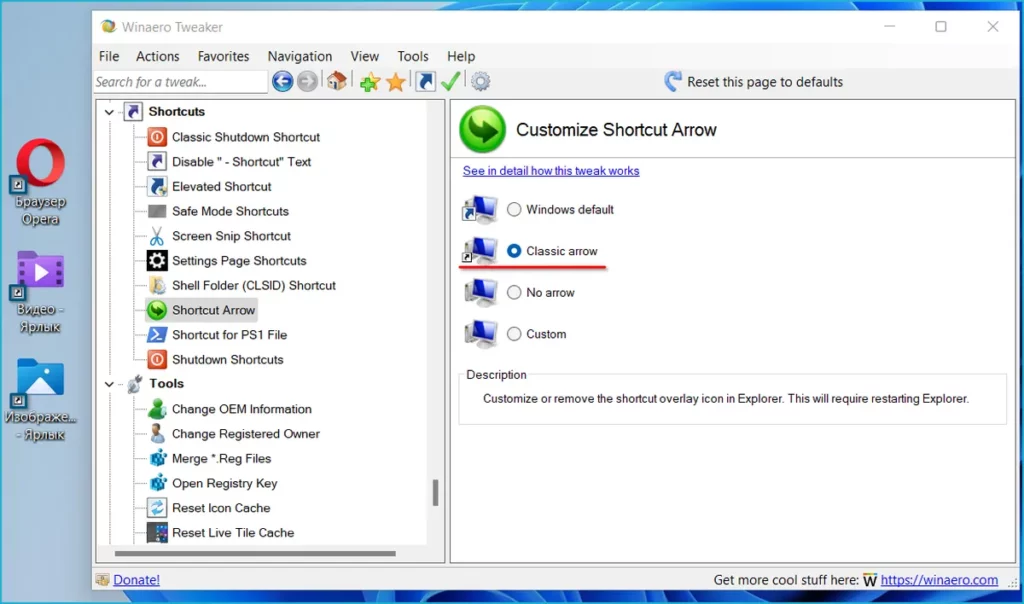Screen dimensions: 1024x604
Task: Select Elevated Shortcut in the tree
Action: point(221,186)
